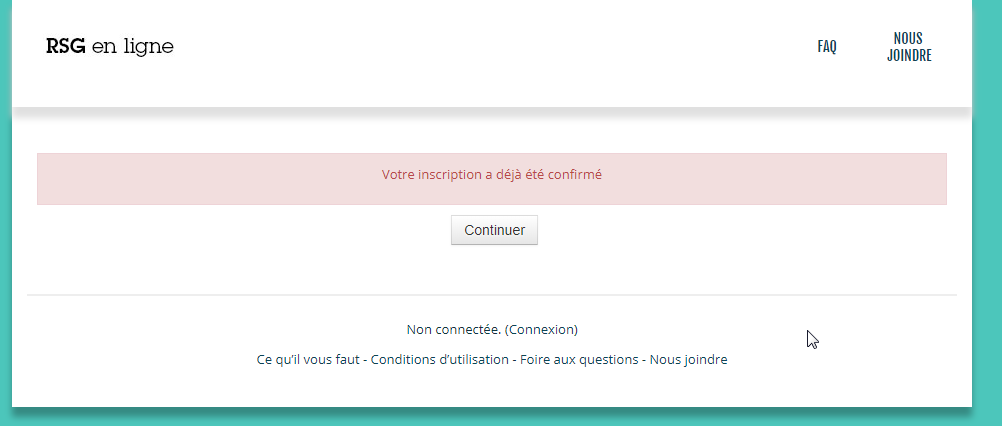Screen dimensions: 1002x426
Task: Open the FAQ header menu item
Action: [827, 47]
